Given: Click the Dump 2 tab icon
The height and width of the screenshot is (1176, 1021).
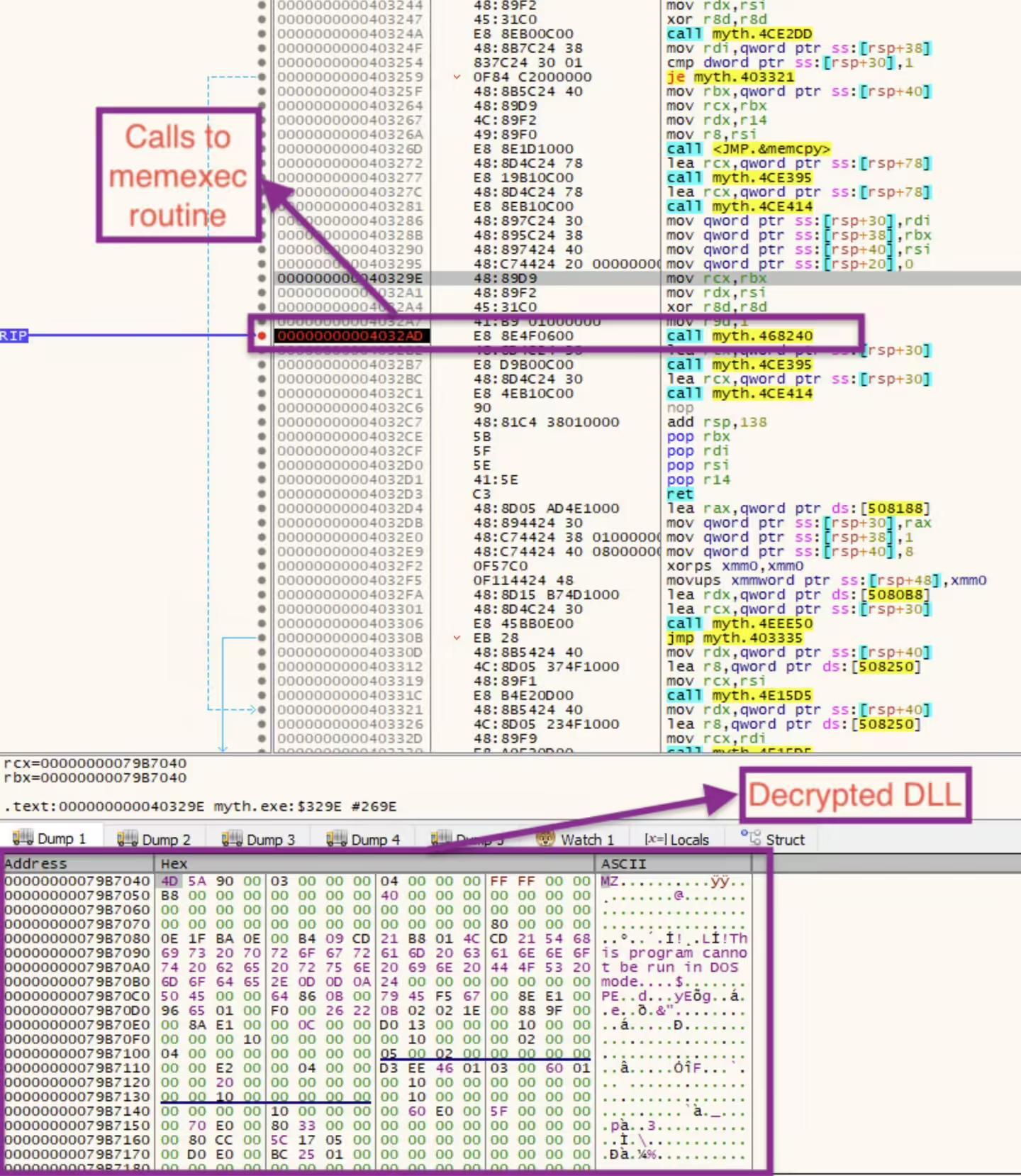Looking at the screenshot, I should click(128, 838).
